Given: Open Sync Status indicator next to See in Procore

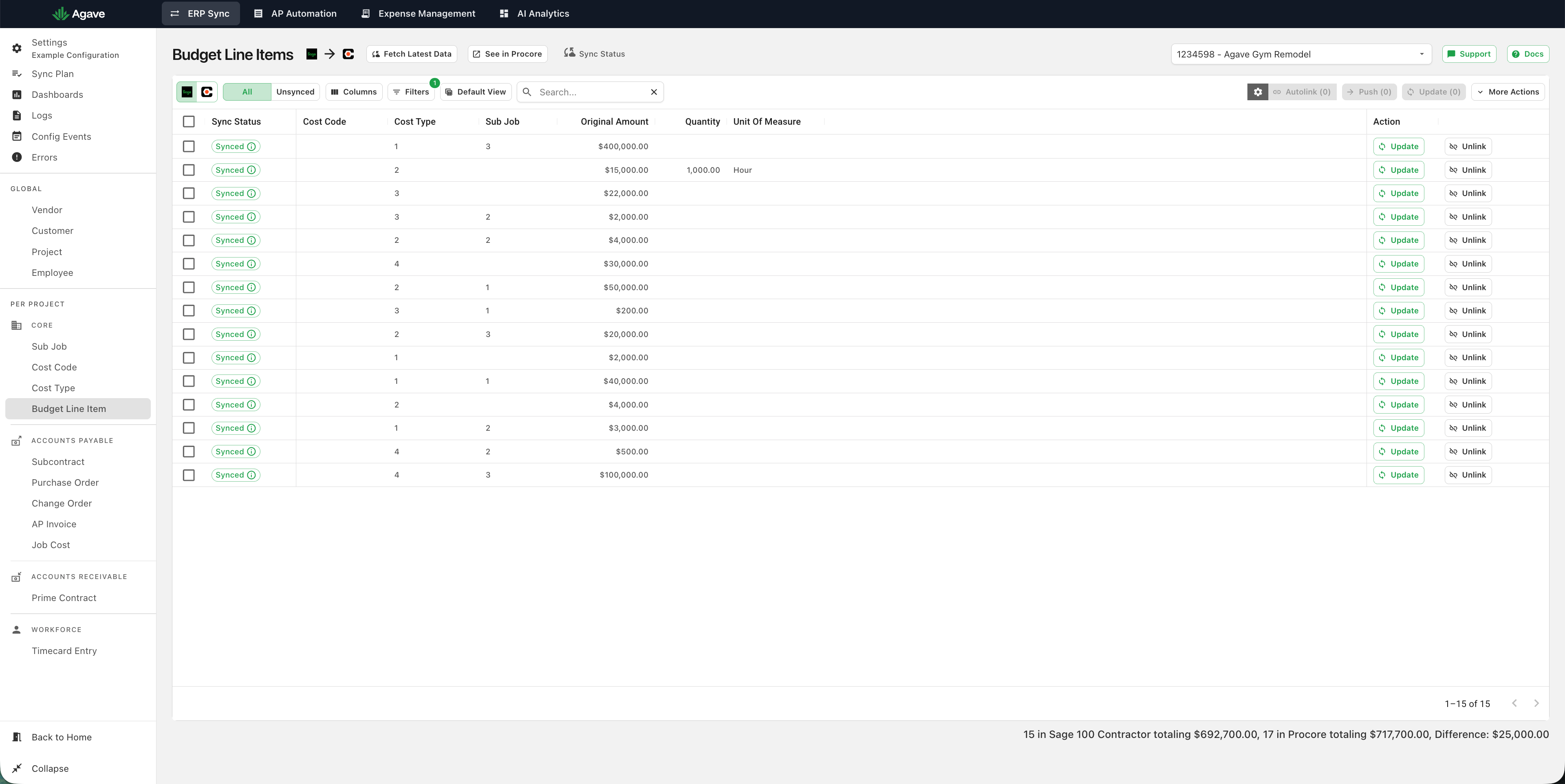Looking at the screenshot, I should coord(594,53).
